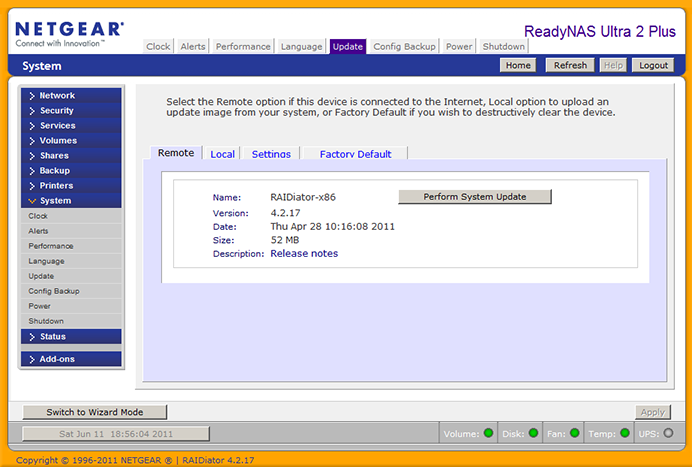Click the Help button

(613, 65)
